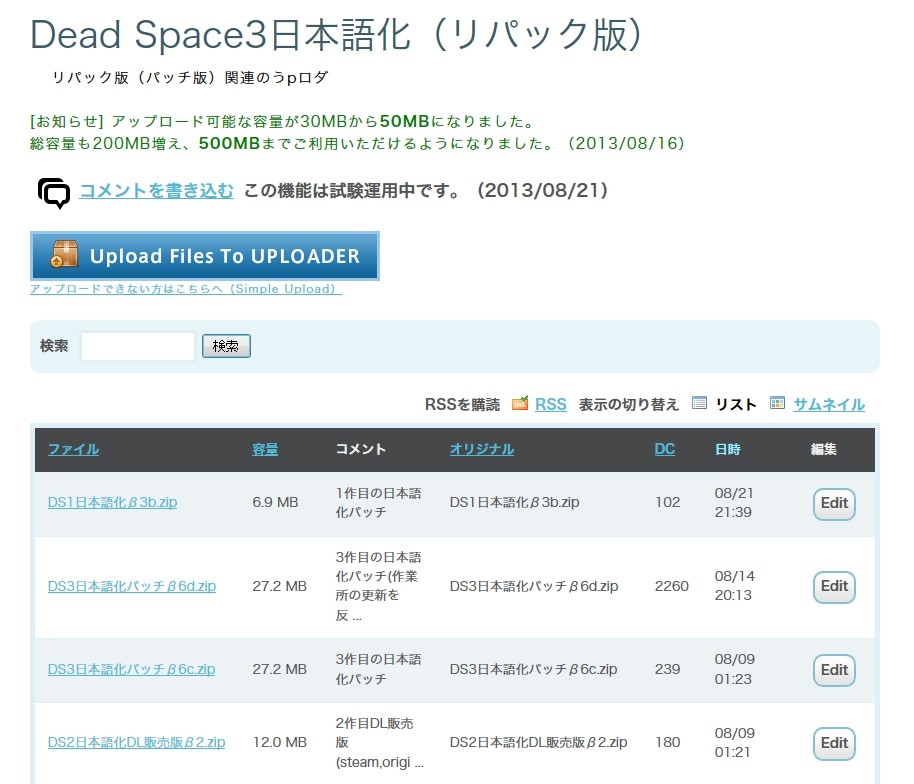Click the 08/09 01:21 date cell
This screenshot has width=914, height=784.
pos(734,743)
